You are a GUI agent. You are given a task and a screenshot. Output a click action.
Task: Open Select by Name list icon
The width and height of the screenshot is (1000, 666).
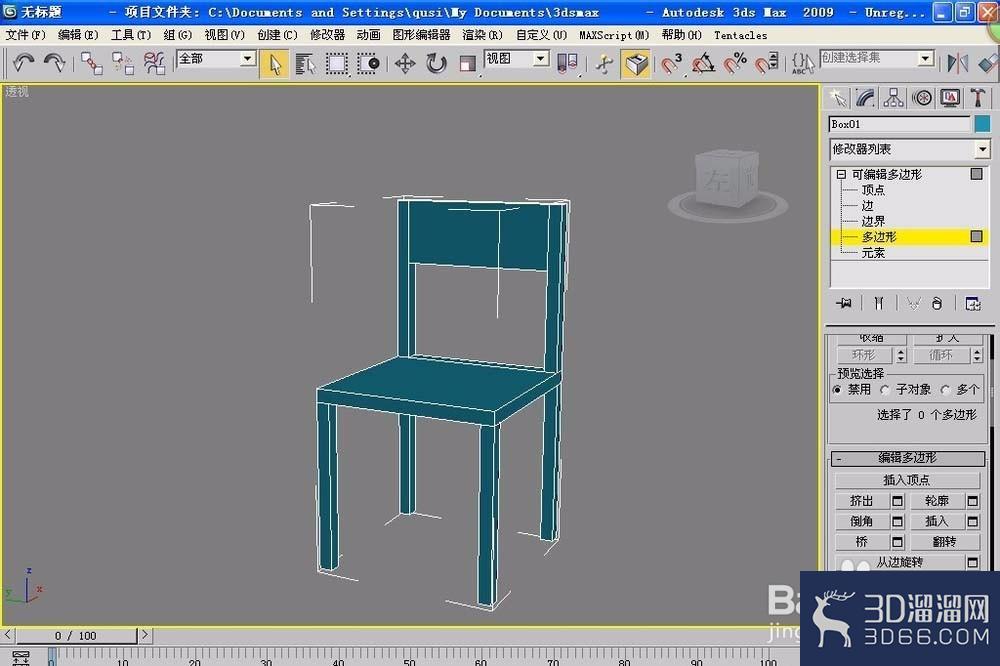click(305, 64)
